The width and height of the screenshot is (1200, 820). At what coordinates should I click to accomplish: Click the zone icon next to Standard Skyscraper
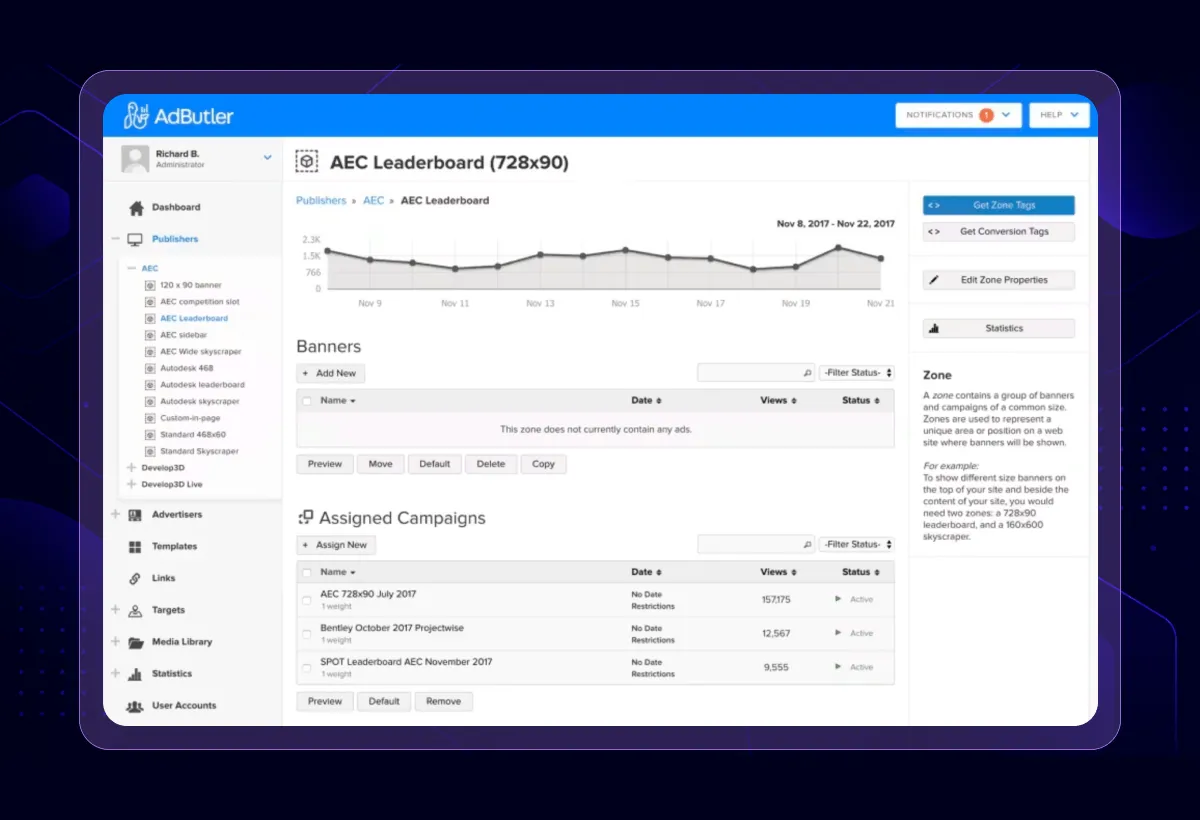(150, 452)
